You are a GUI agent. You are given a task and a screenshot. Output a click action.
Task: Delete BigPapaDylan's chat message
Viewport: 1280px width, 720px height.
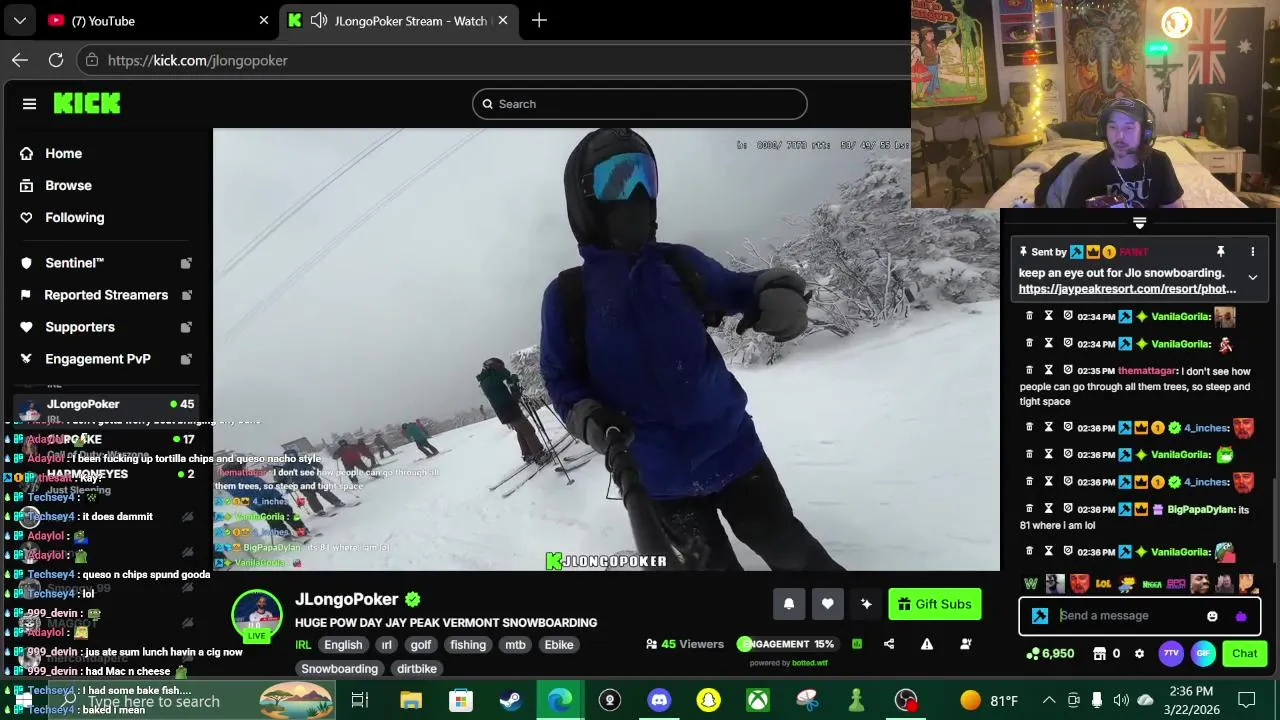(x=1030, y=509)
